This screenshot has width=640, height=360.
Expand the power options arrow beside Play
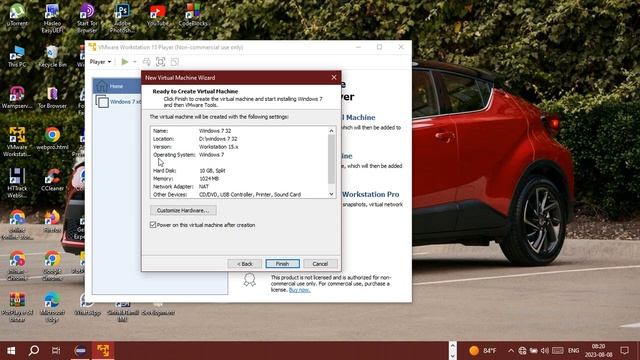coord(135,62)
